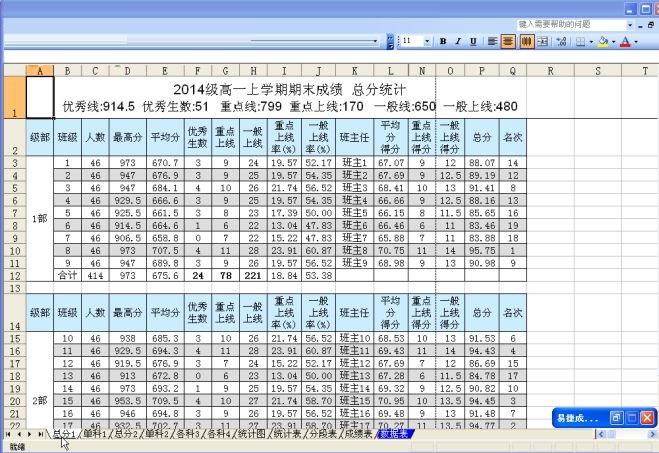Select column E header

tap(164, 70)
